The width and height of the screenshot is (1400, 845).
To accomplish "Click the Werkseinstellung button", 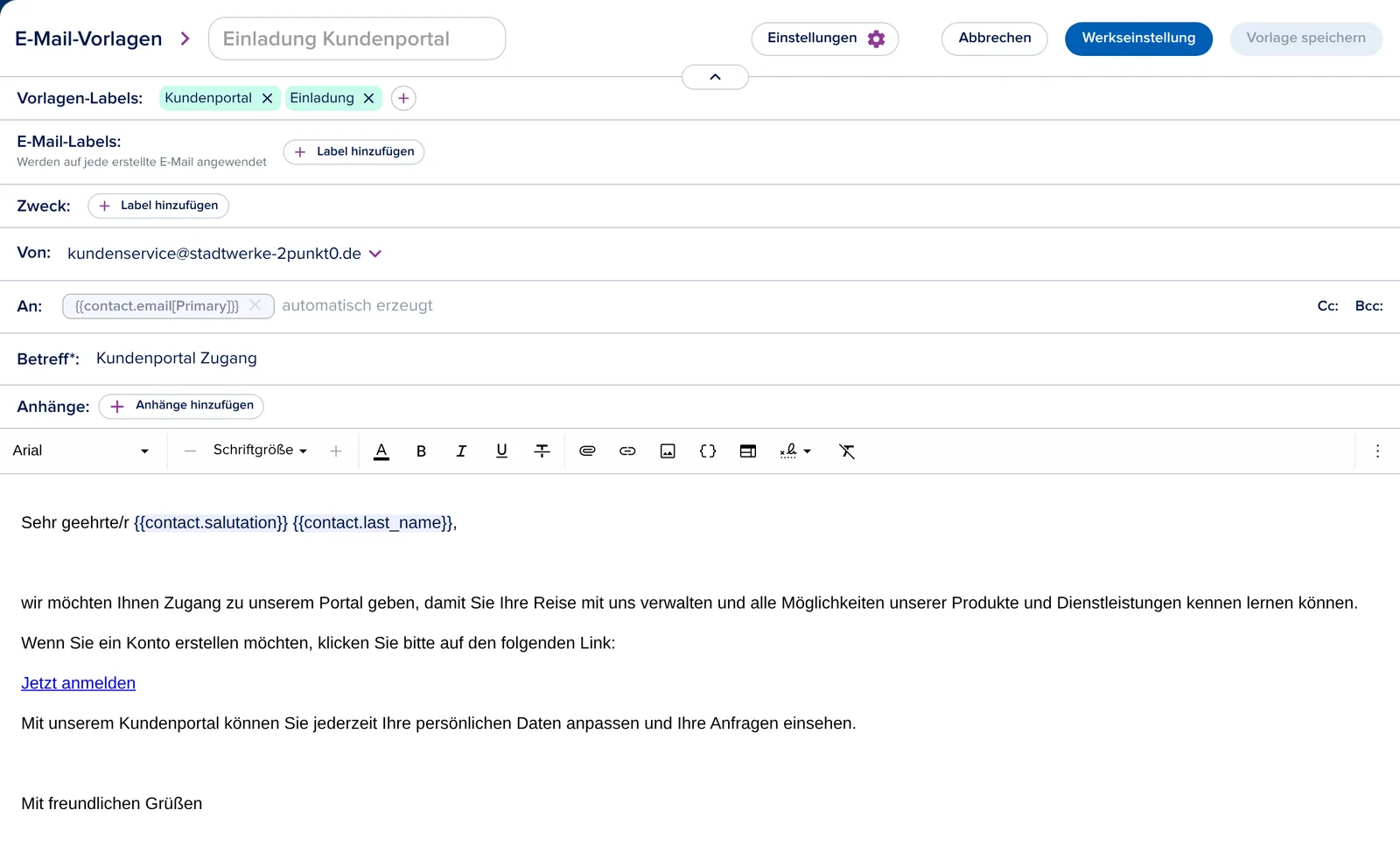I will click(1138, 38).
